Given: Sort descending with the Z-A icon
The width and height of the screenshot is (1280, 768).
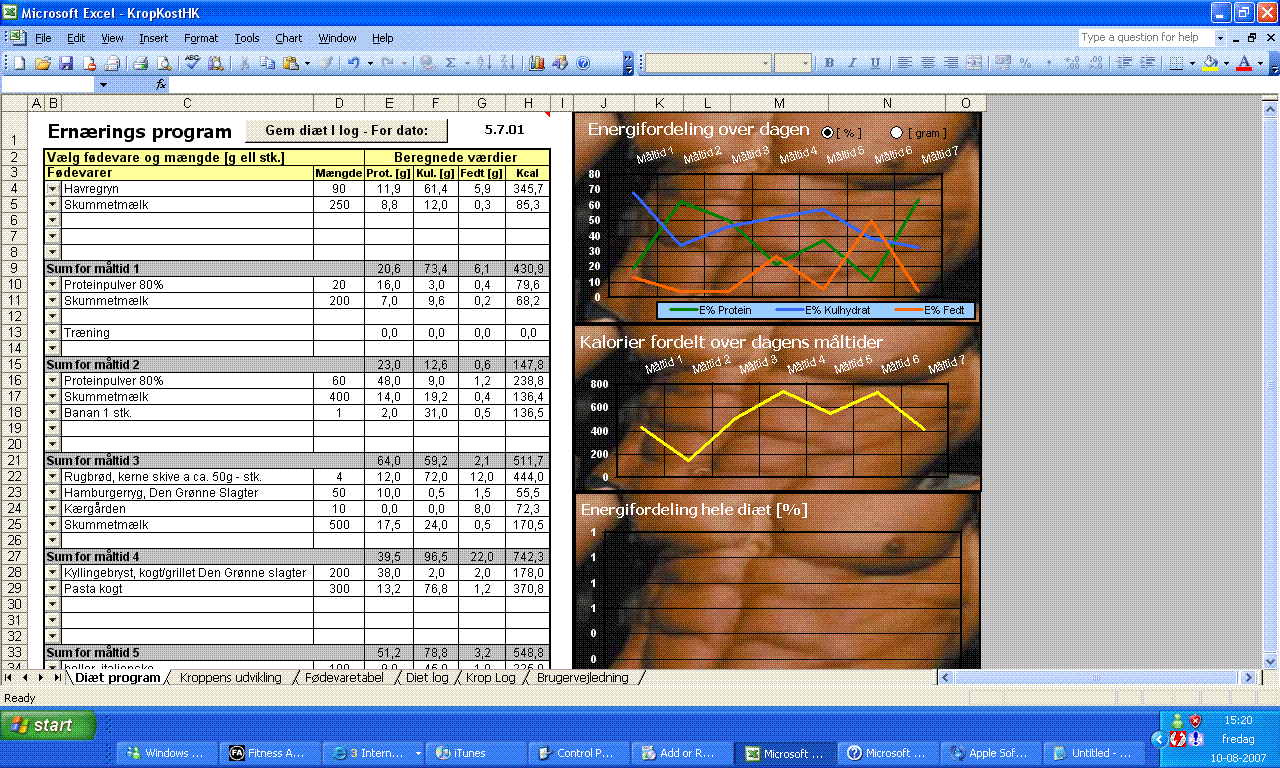Looking at the screenshot, I should (507, 63).
